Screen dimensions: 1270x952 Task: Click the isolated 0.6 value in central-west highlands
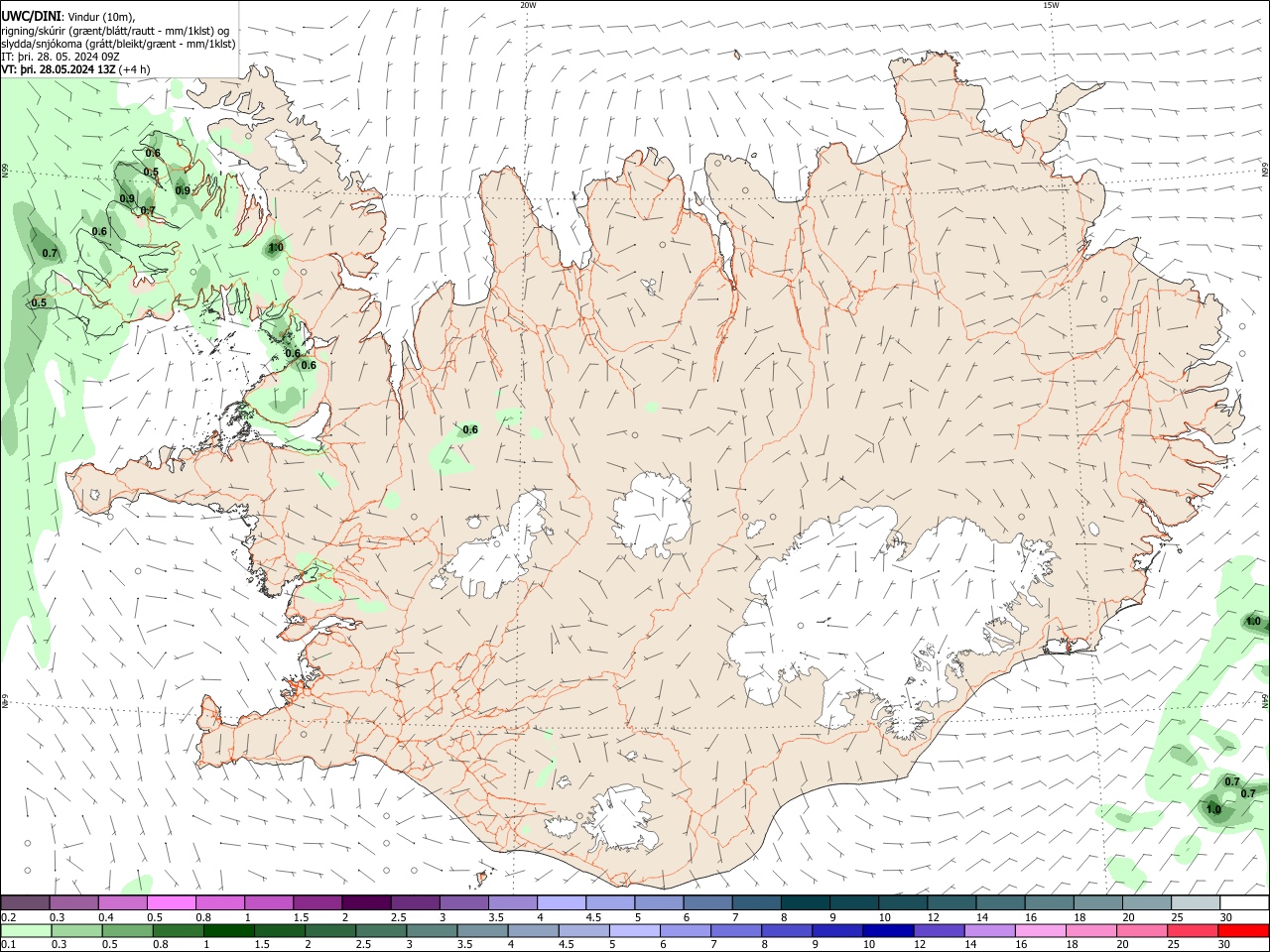pyautogui.click(x=470, y=429)
